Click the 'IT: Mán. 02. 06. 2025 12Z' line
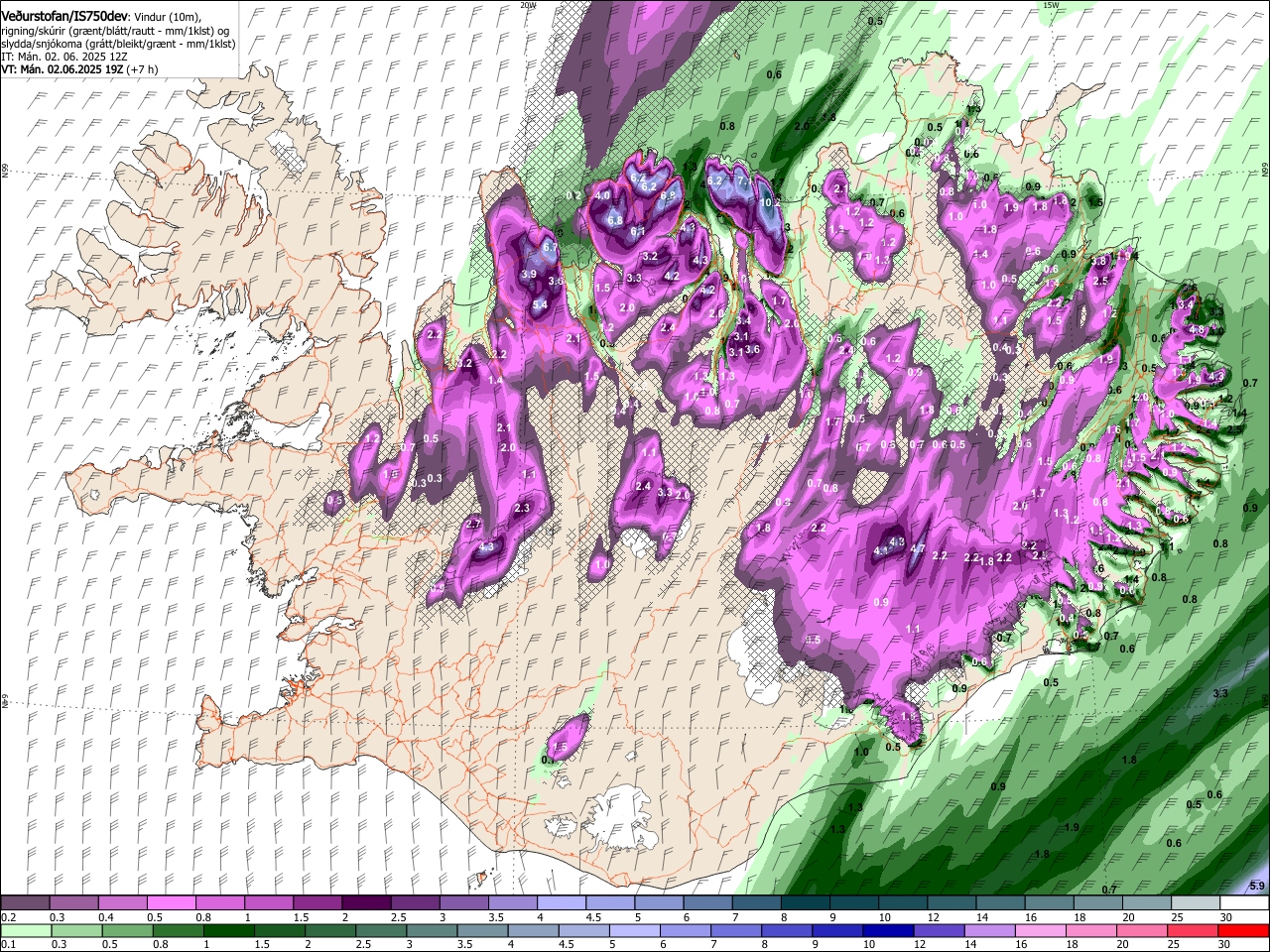 pyautogui.click(x=64, y=58)
